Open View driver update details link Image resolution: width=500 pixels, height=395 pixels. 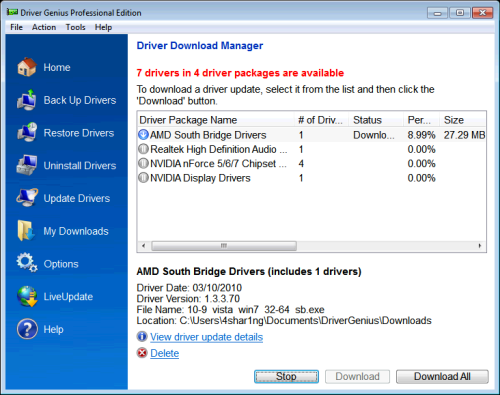(206, 337)
